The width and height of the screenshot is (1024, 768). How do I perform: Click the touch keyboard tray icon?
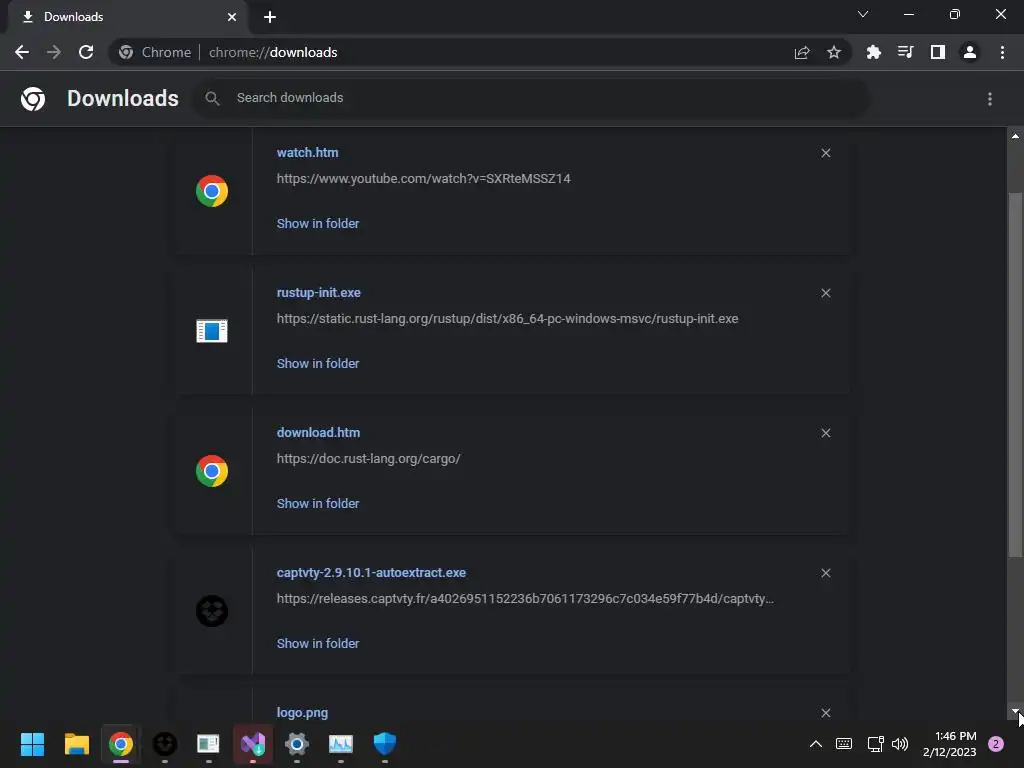coord(844,744)
